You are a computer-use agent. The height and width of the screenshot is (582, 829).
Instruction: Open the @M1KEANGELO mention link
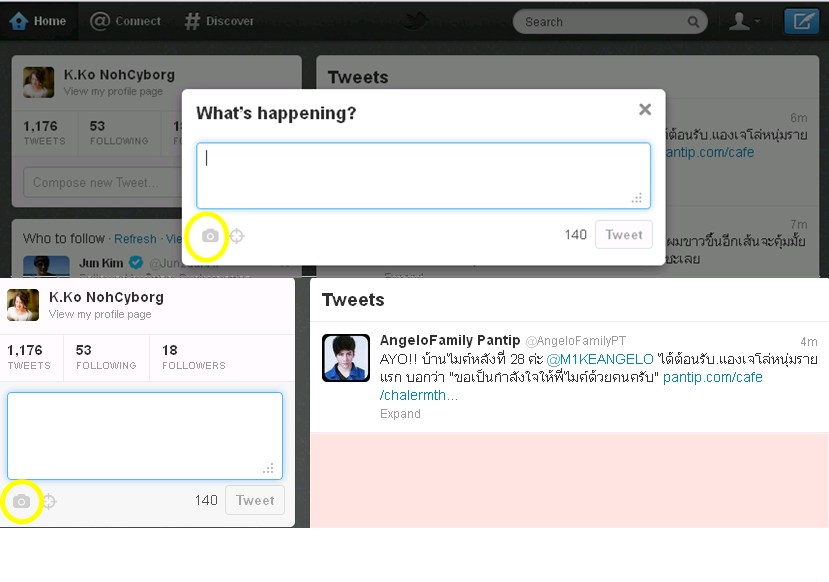(x=600, y=359)
